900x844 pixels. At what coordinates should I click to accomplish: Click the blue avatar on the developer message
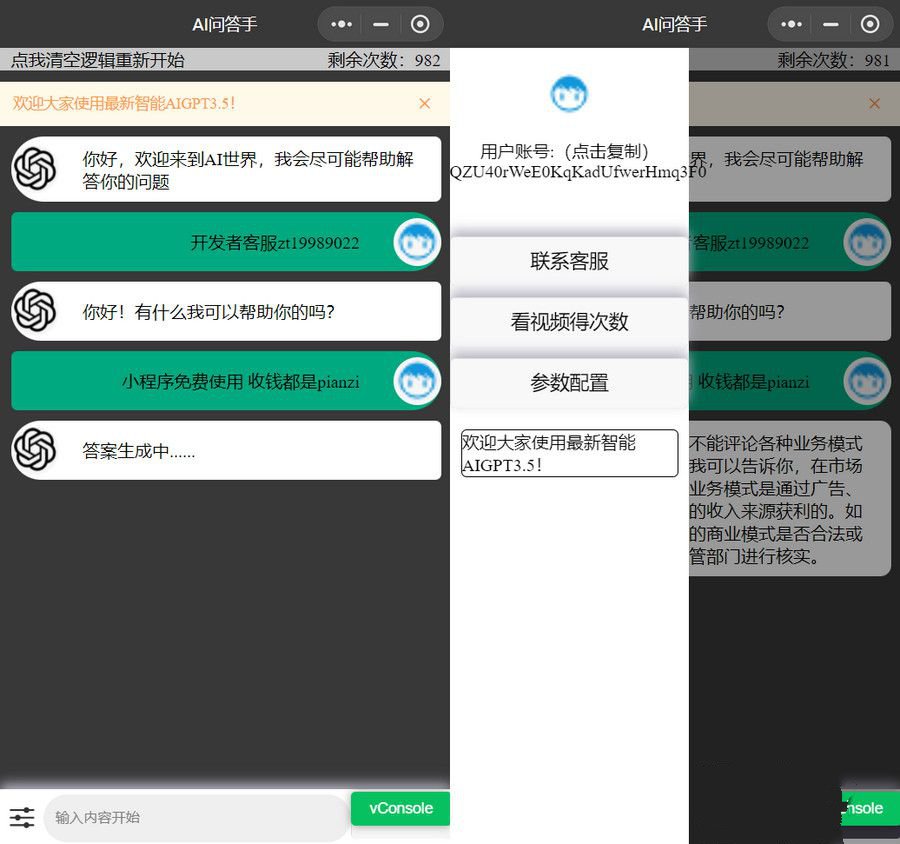[417, 242]
